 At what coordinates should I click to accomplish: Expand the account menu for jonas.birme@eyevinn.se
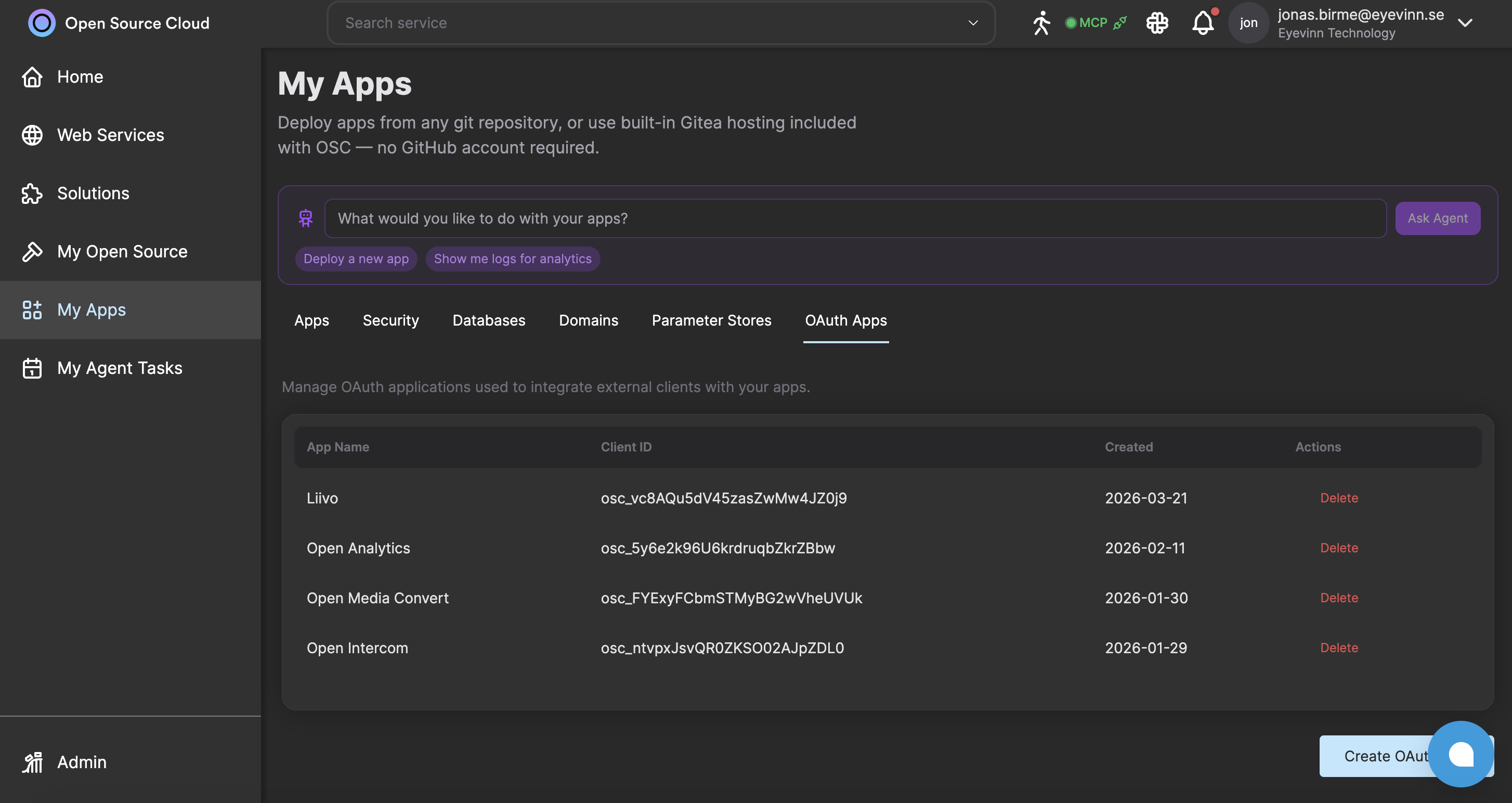(x=1466, y=23)
